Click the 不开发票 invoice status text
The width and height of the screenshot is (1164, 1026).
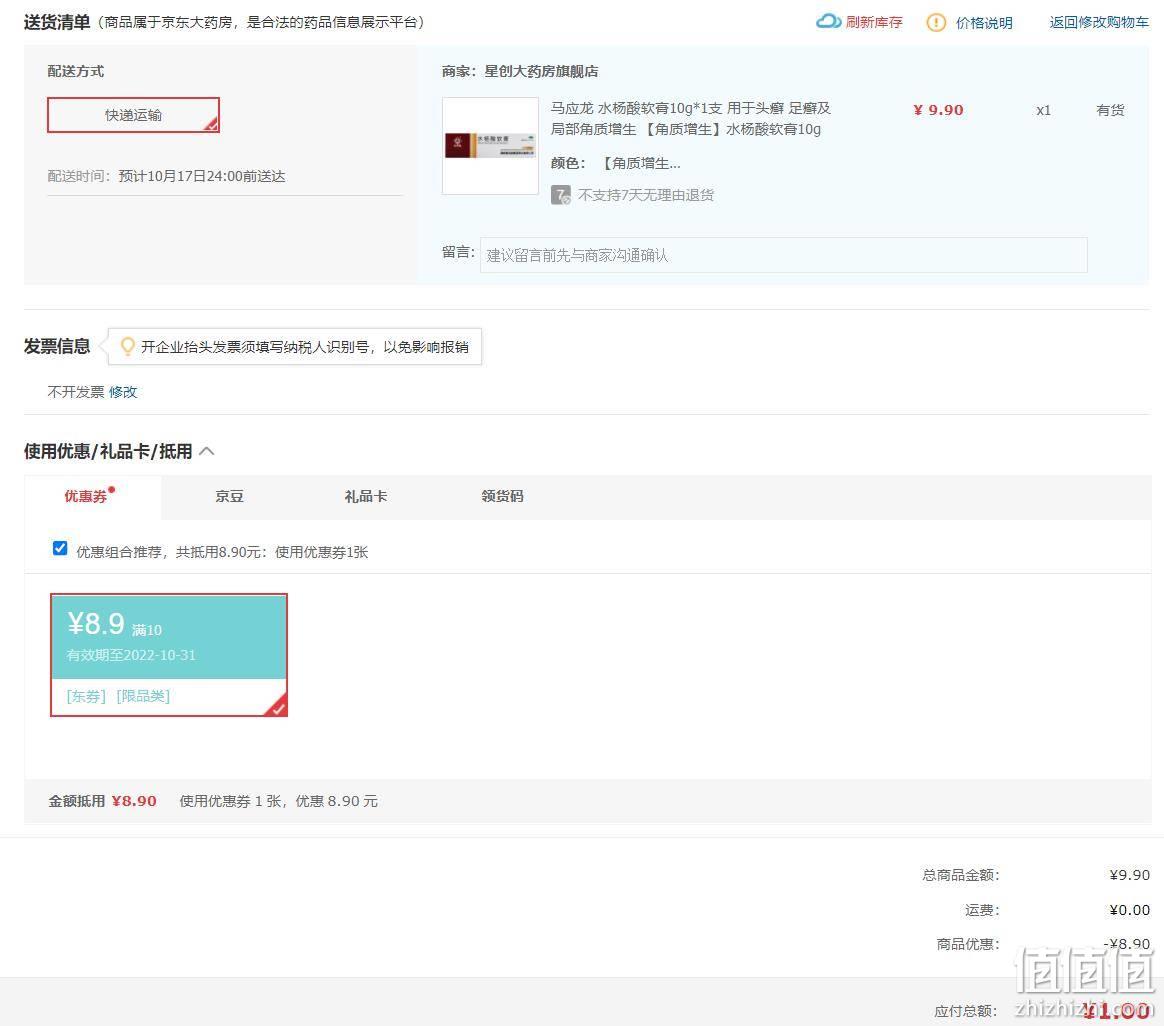click(x=76, y=392)
